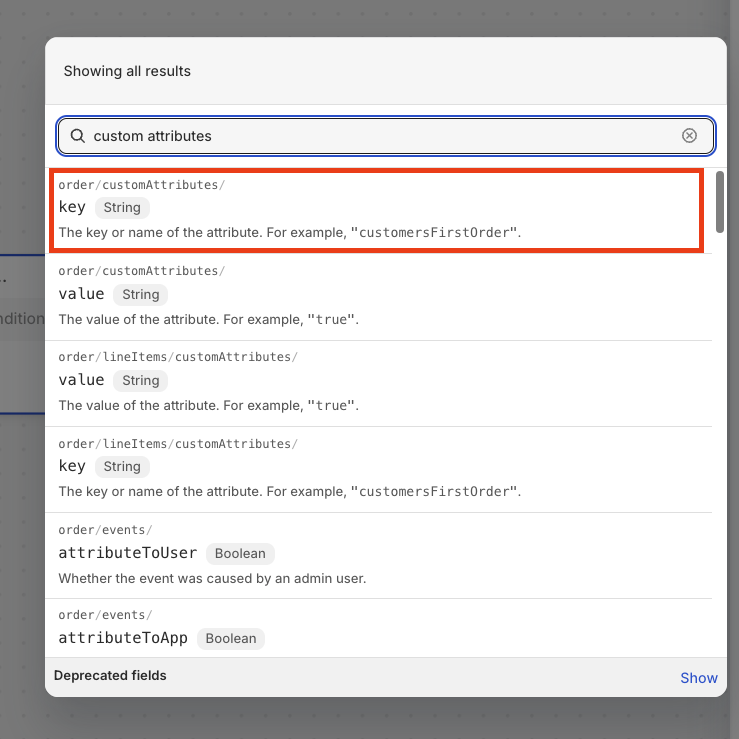Click the results list scrollbar
The height and width of the screenshot is (739, 739).
tap(720, 202)
